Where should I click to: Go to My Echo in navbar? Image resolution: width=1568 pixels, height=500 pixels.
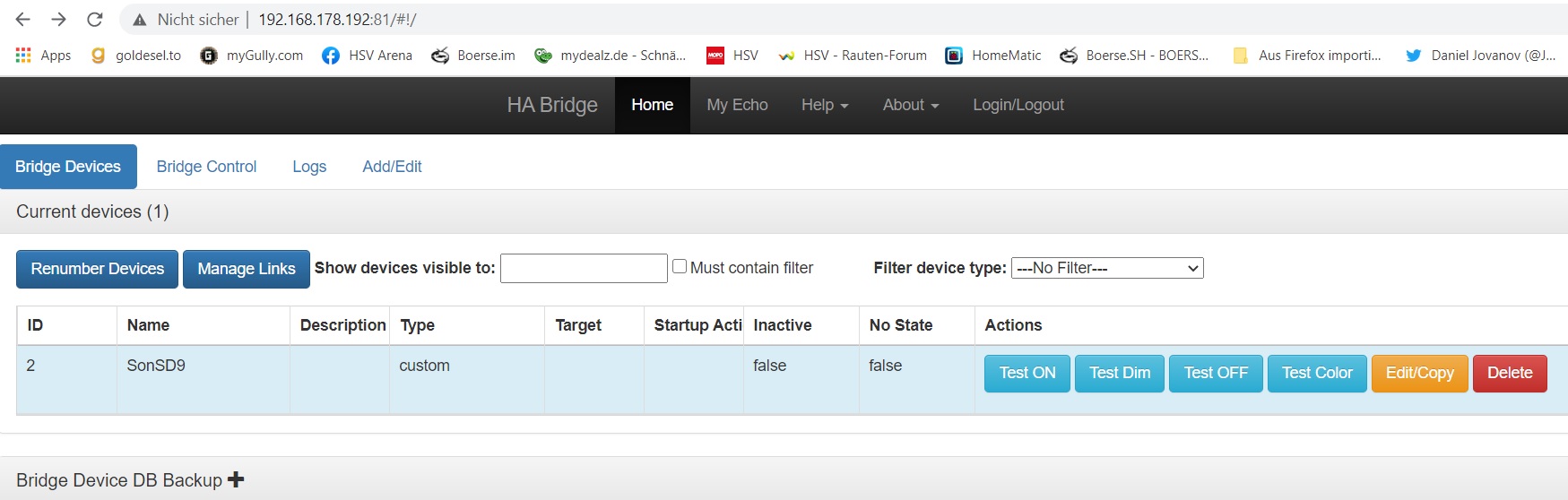[x=737, y=105]
